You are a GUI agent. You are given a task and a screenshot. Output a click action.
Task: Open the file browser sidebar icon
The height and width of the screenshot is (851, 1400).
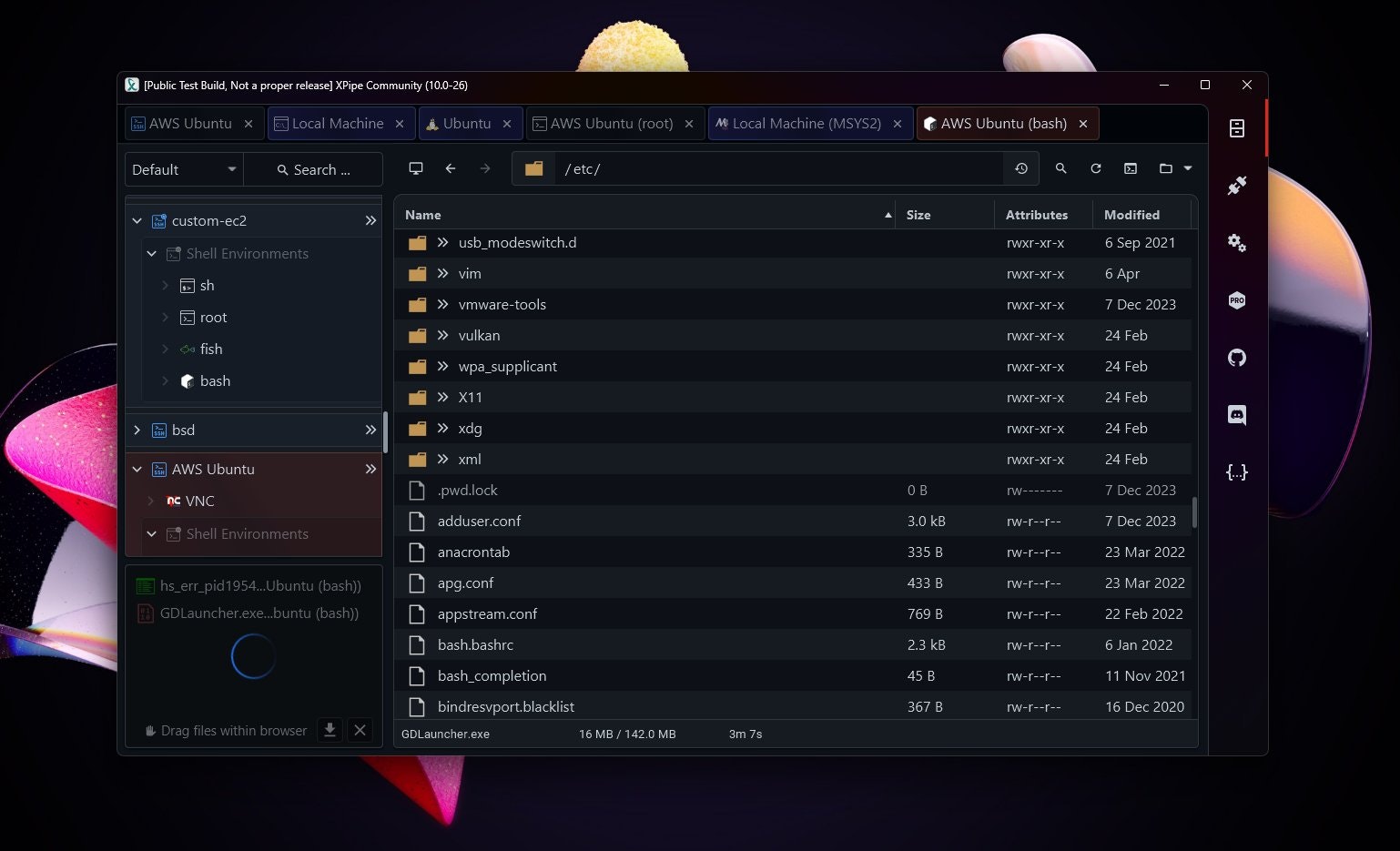1236,128
